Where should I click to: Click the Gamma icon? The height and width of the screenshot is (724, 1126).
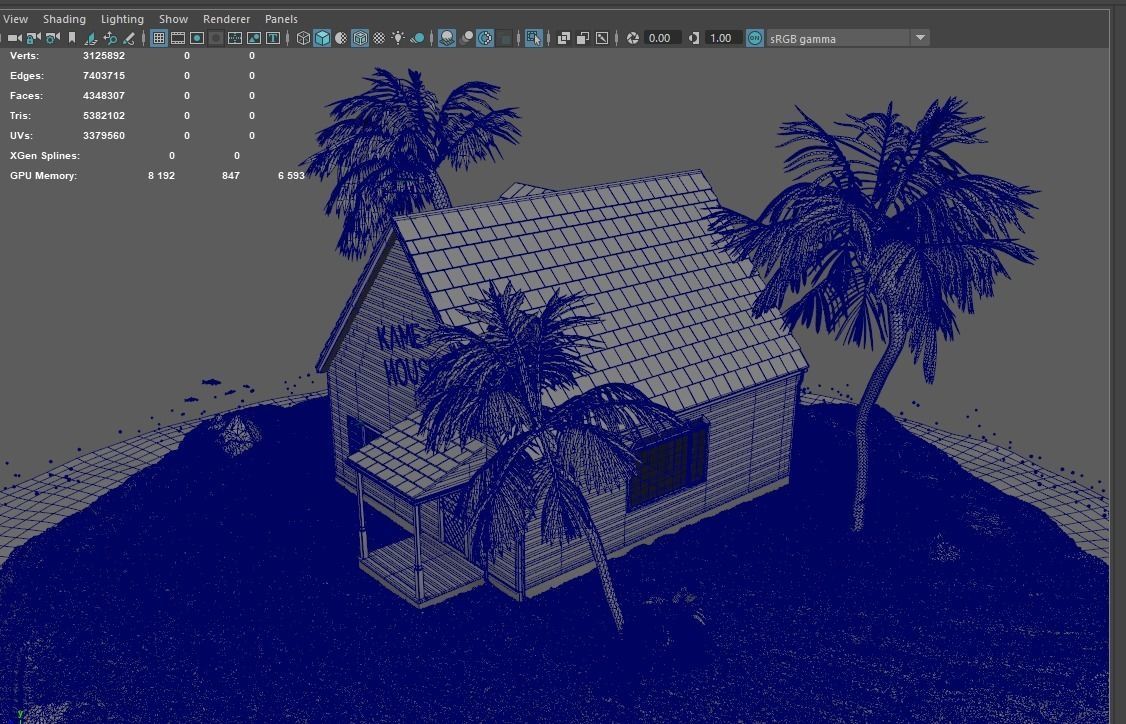click(694, 38)
